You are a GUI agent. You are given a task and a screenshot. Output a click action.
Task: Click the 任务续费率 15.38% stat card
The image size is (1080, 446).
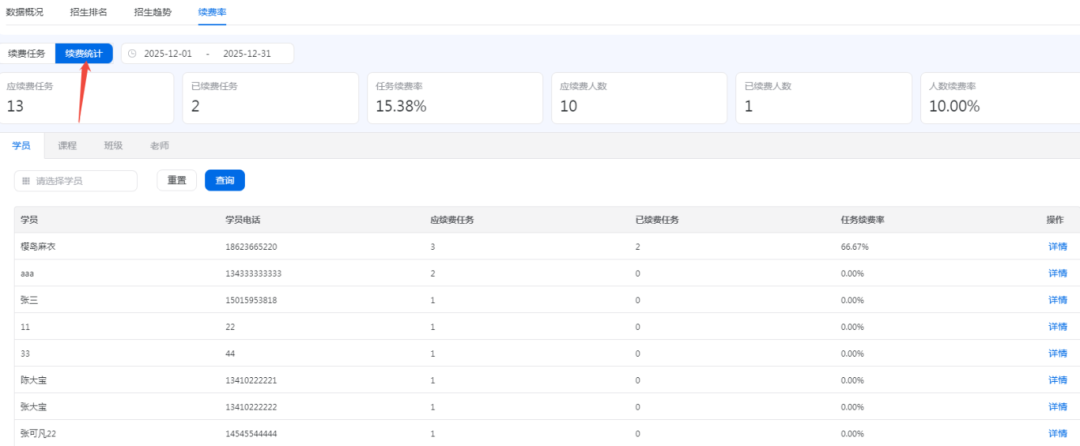451,97
